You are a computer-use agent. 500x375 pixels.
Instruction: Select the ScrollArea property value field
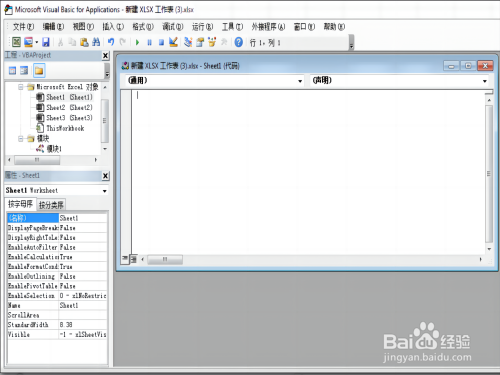[x=83, y=315]
